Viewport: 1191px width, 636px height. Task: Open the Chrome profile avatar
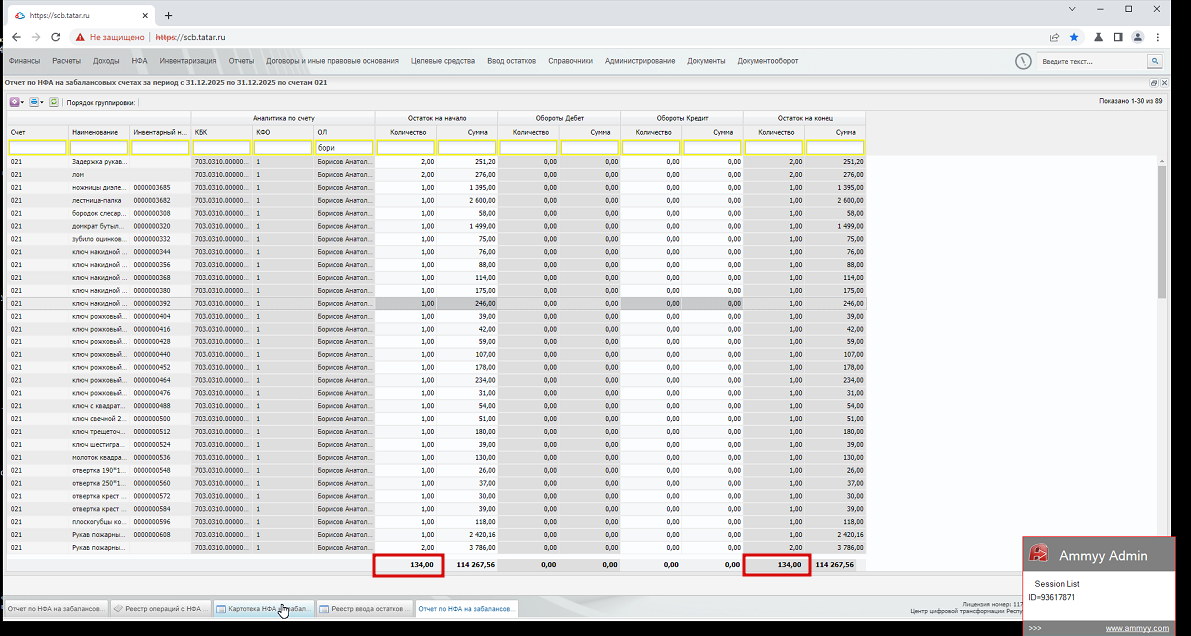[x=1138, y=37]
